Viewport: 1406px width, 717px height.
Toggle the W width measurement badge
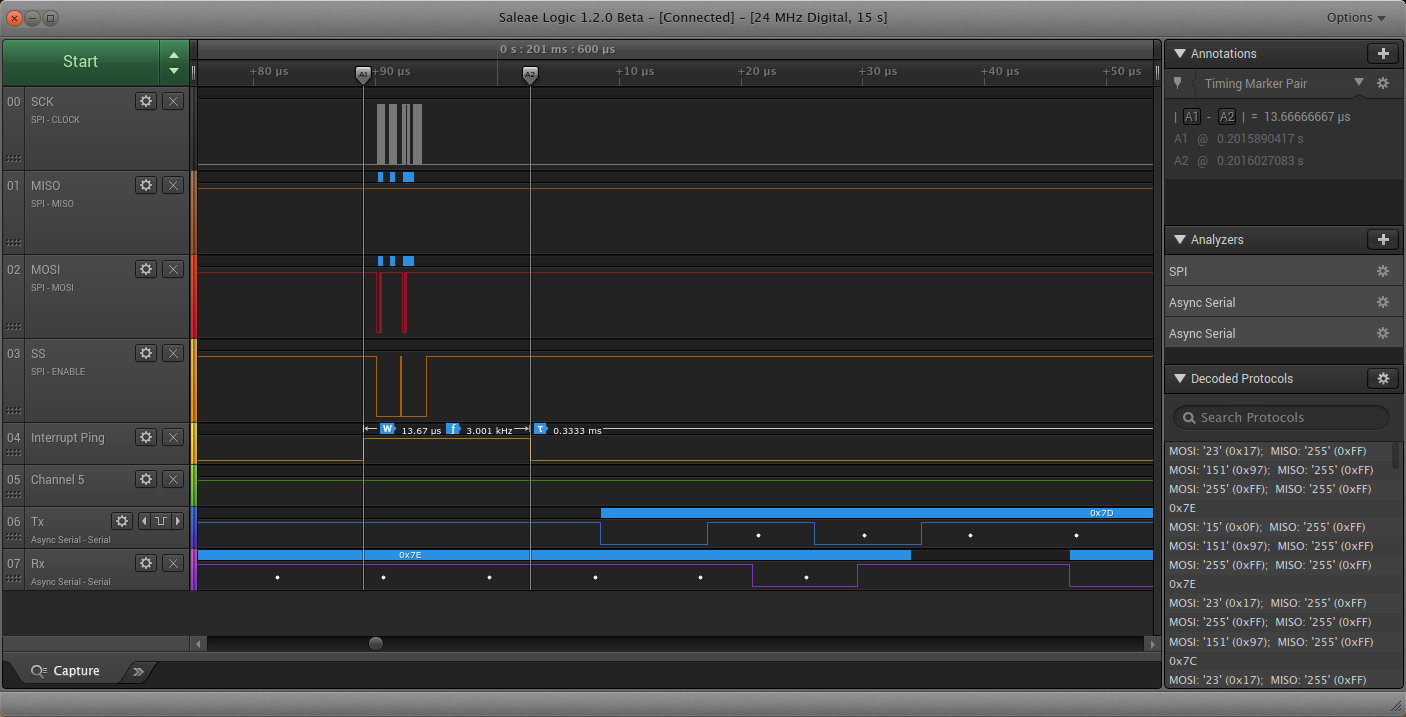388,429
